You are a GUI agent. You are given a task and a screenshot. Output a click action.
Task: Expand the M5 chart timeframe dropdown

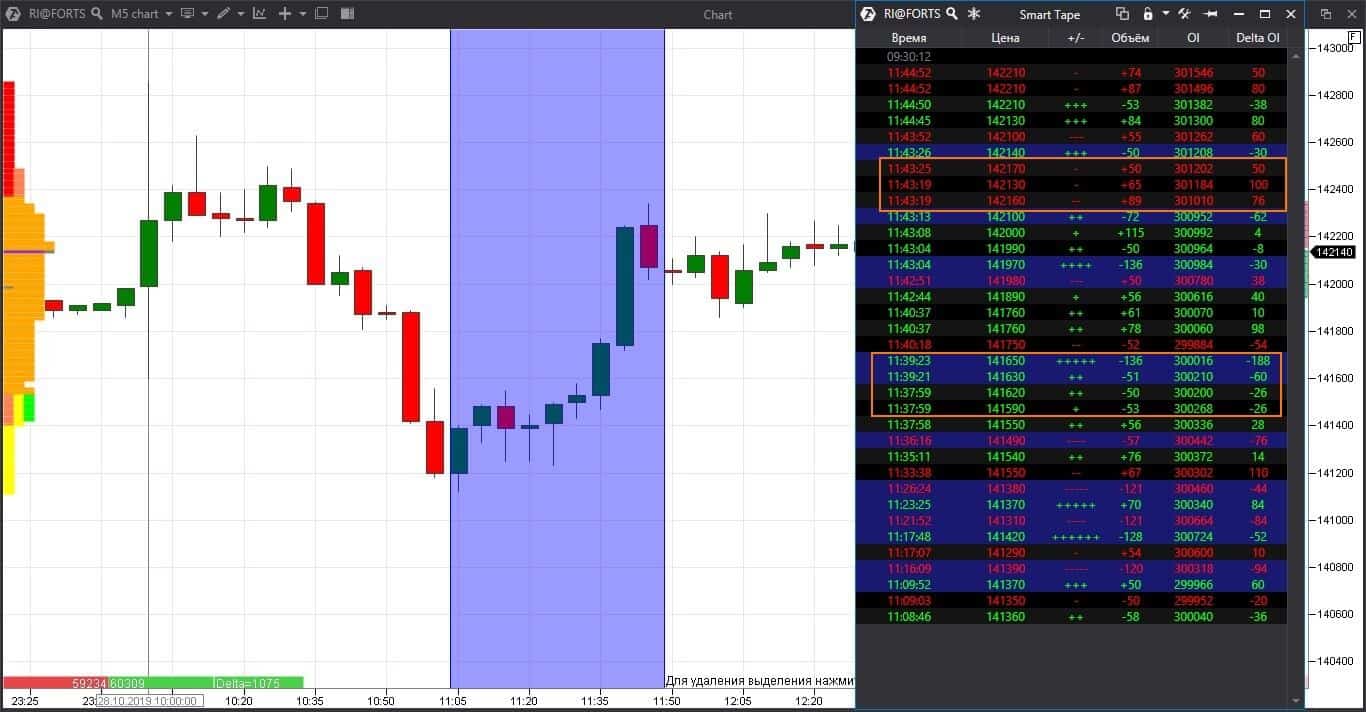pos(168,14)
